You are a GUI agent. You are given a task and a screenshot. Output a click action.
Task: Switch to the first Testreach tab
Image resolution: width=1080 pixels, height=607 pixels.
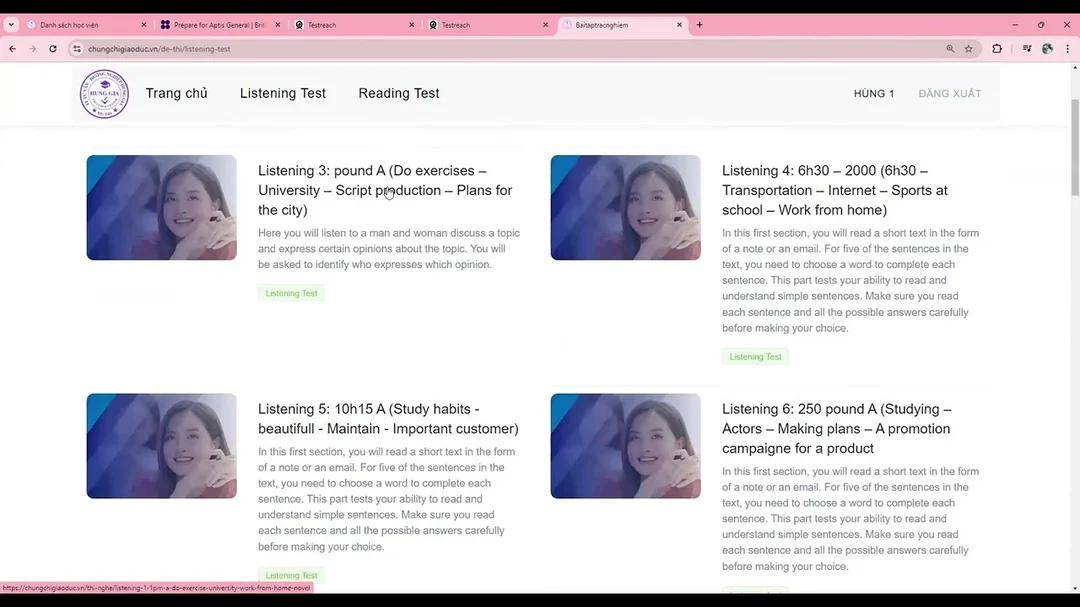pyautogui.click(x=353, y=25)
